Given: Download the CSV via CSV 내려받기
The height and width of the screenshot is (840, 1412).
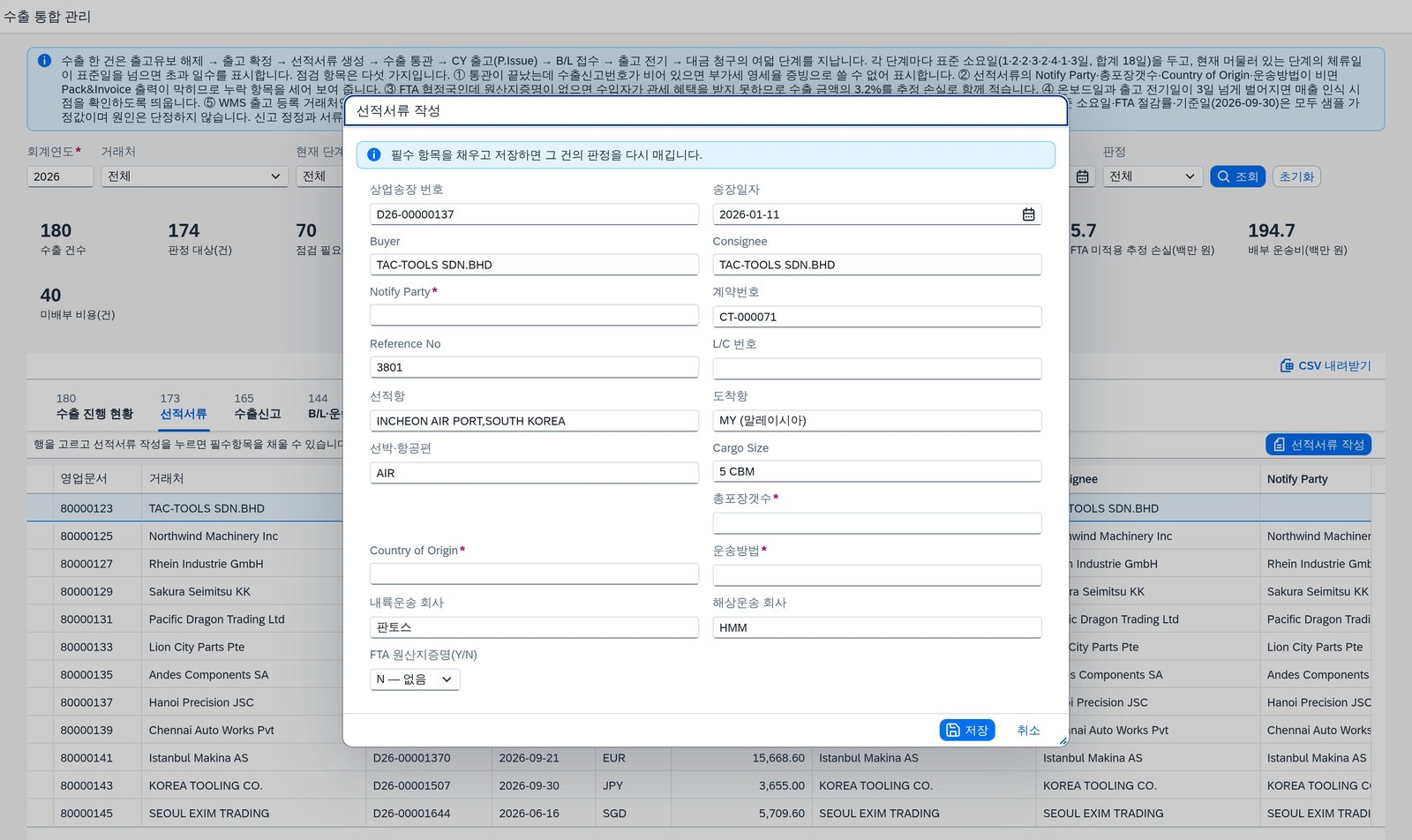Looking at the screenshot, I should [x=1326, y=365].
